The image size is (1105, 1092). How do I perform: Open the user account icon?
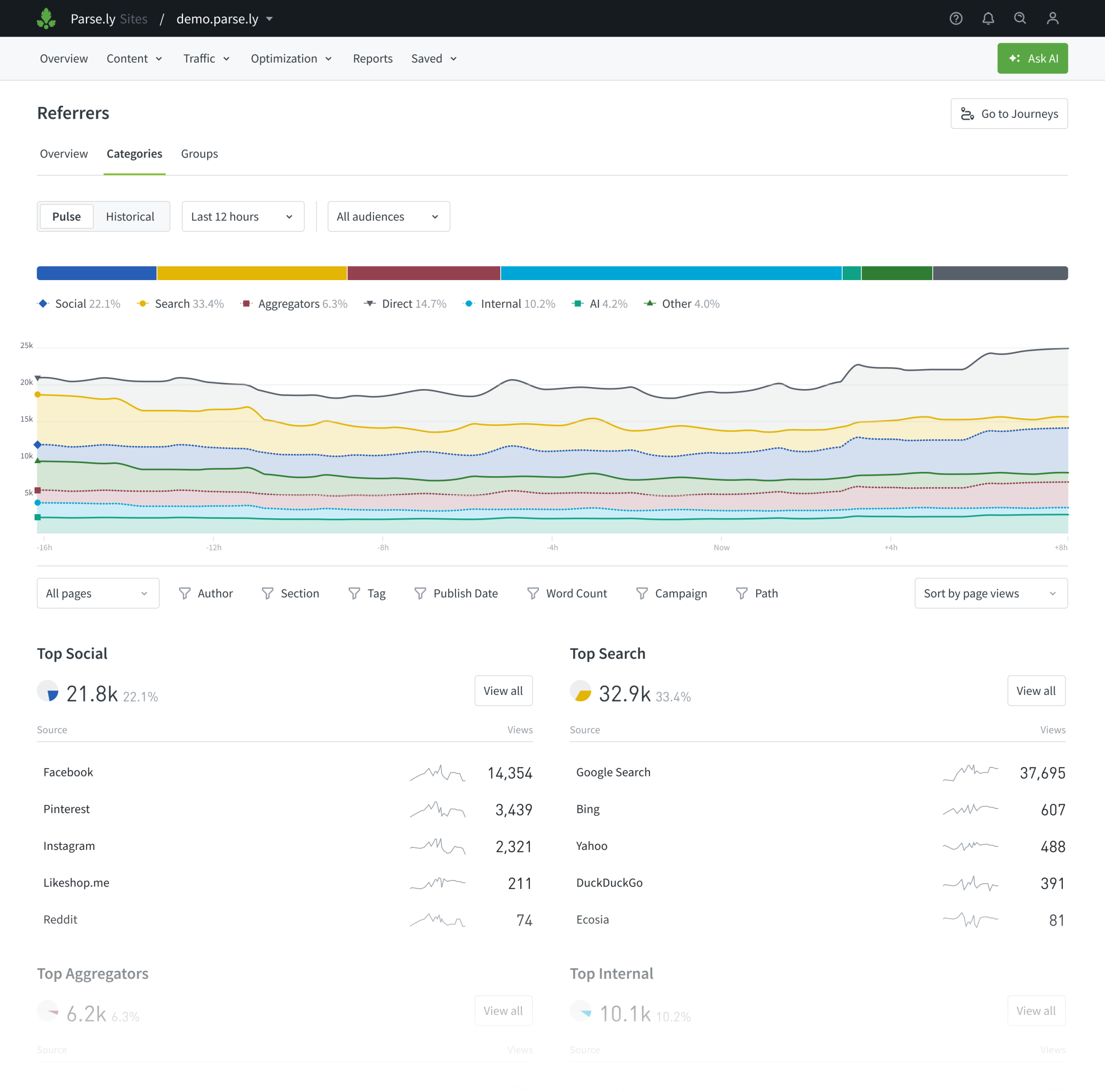click(x=1052, y=18)
